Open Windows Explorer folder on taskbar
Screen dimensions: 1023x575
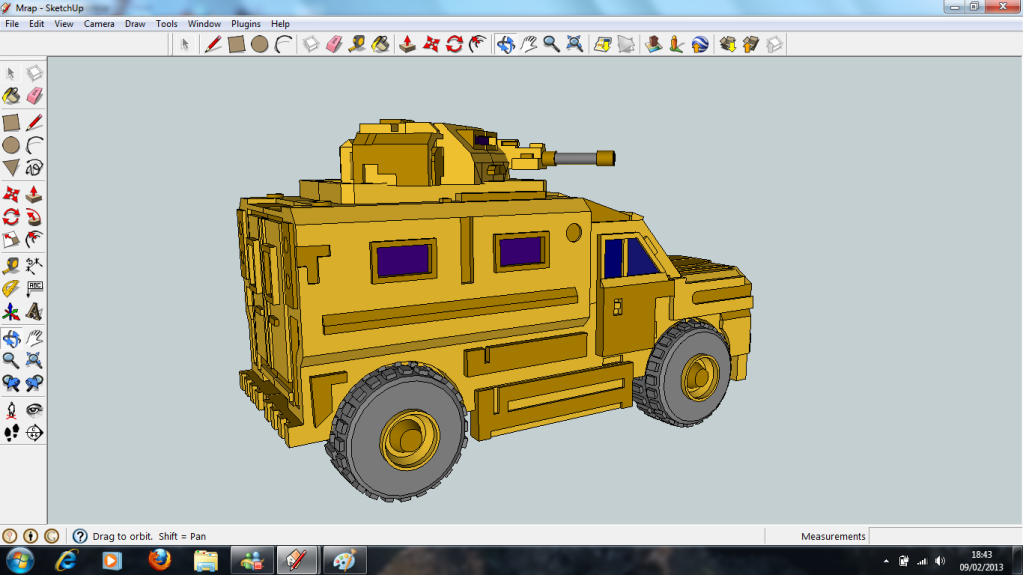(x=206, y=560)
